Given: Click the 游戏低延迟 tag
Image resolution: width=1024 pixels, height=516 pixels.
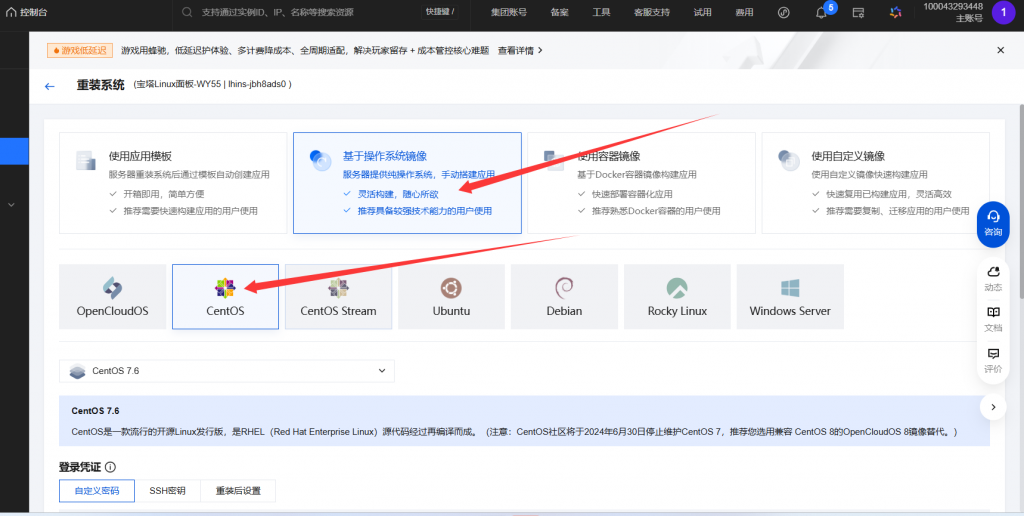Looking at the screenshot, I should (x=80, y=50).
